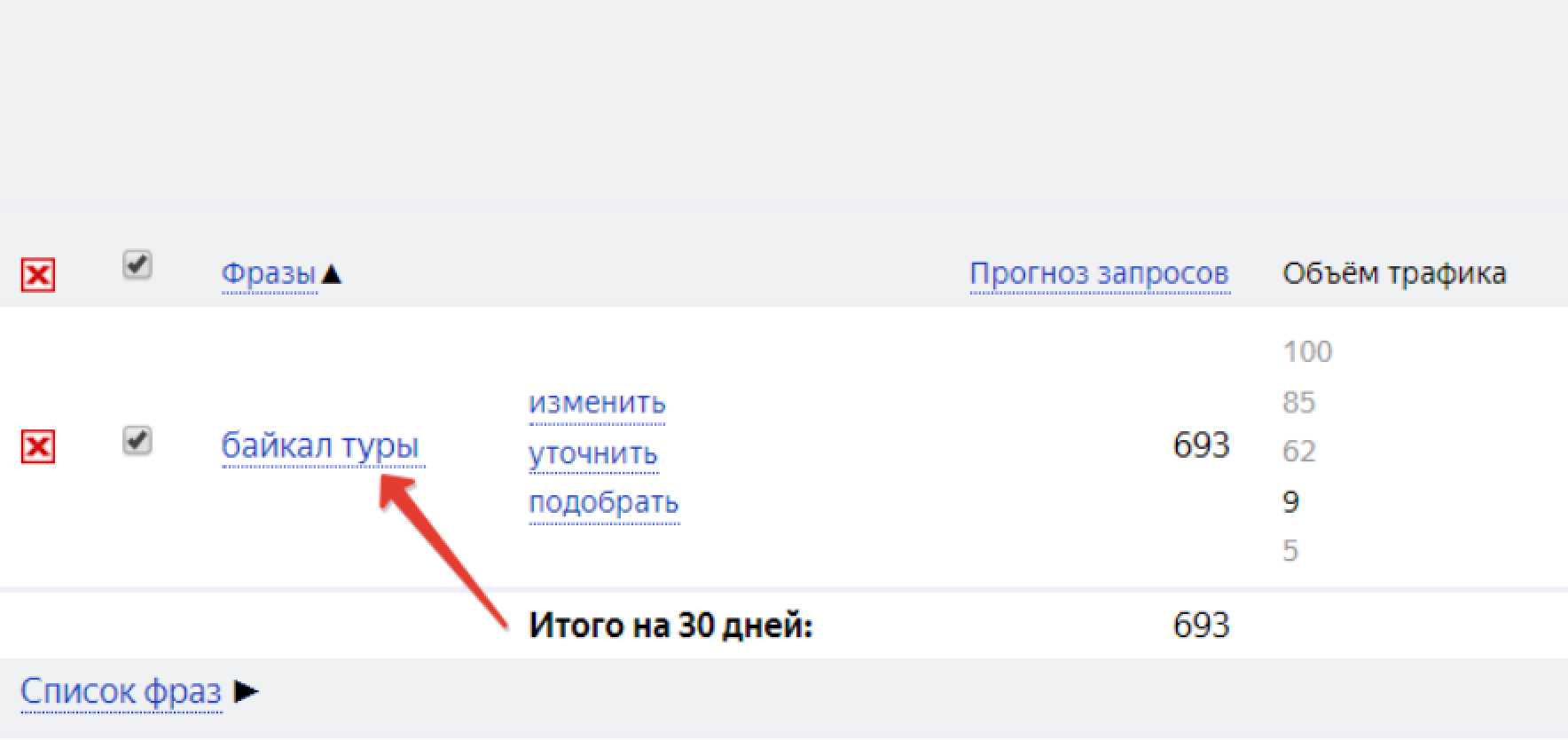The width and height of the screenshot is (1568, 740).
Task: Select traffic volume 5
Action: click(1290, 551)
